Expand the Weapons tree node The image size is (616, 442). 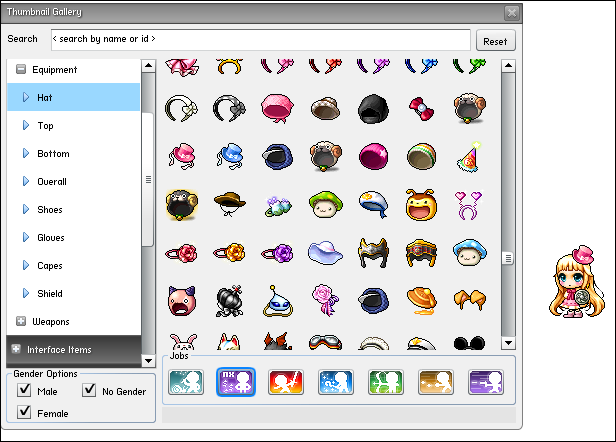[21, 321]
